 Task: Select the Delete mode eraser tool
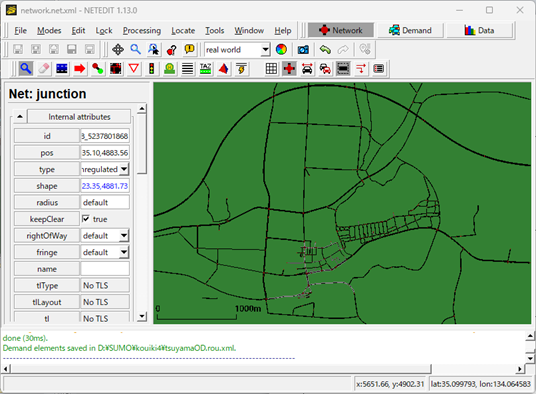coord(44,69)
